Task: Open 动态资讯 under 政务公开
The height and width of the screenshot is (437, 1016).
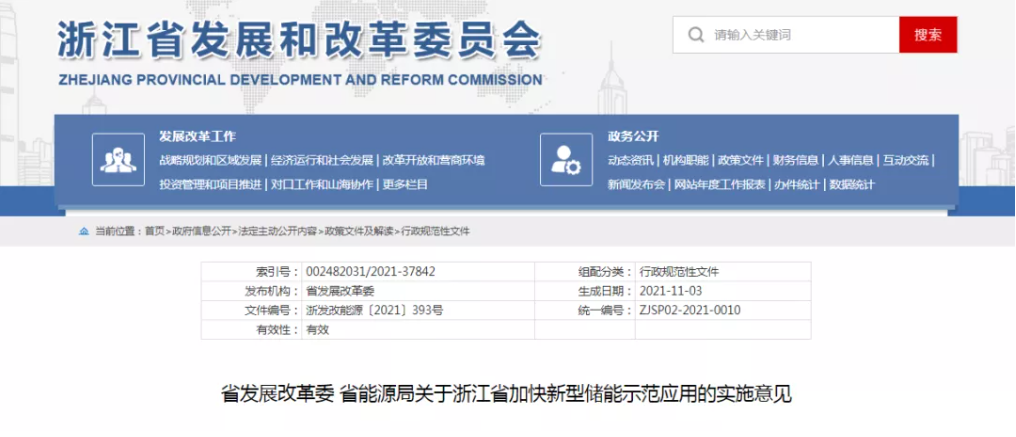Action: coord(630,160)
